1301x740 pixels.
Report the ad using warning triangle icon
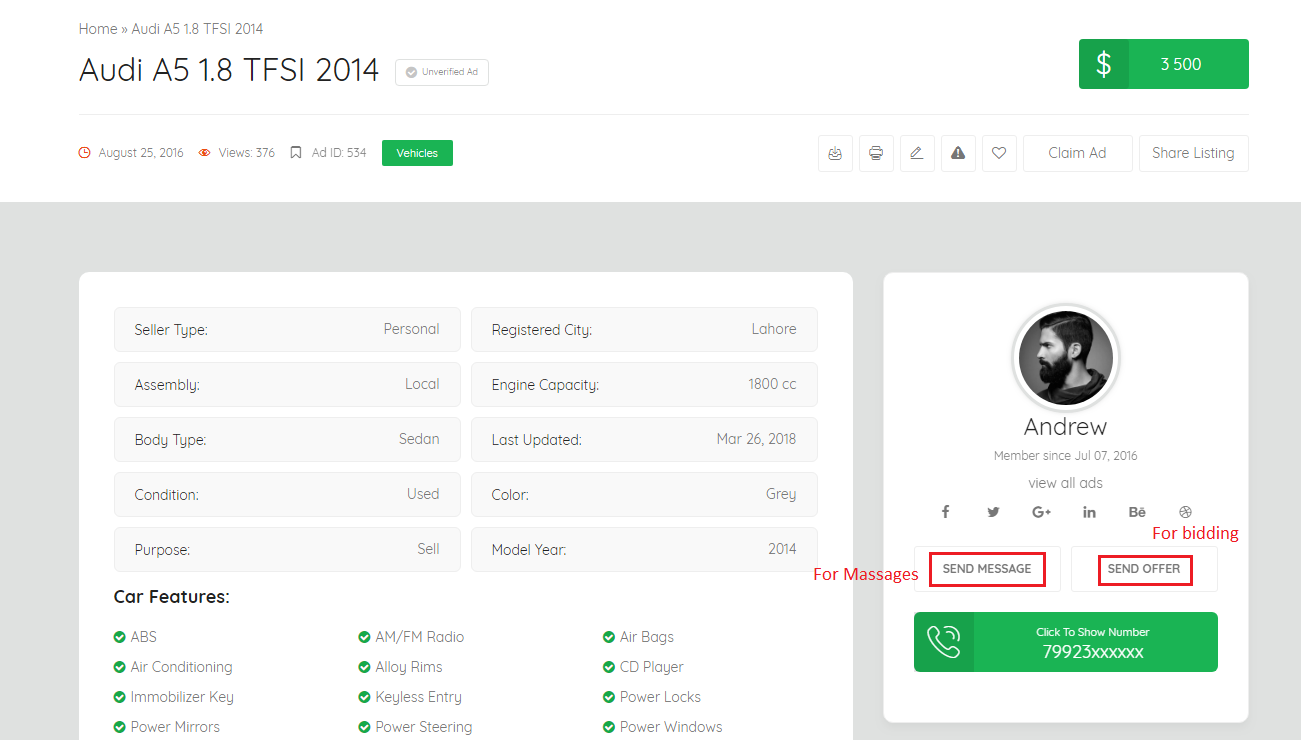pyautogui.click(x=958, y=153)
